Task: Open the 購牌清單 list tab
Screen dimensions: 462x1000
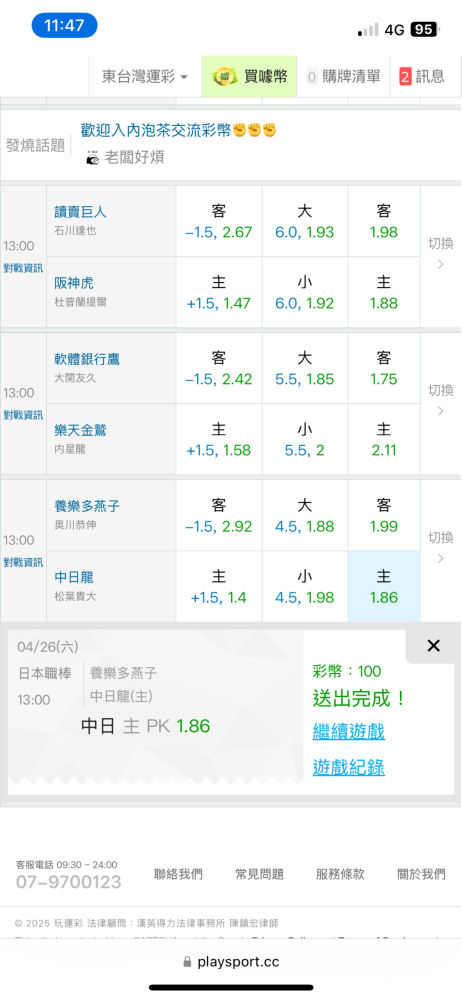Action: click(x=344, y=77)
